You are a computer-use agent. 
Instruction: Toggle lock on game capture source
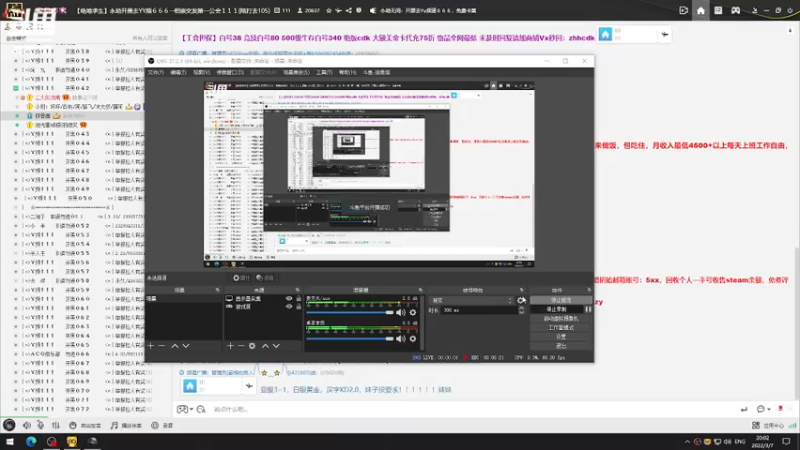298,307
